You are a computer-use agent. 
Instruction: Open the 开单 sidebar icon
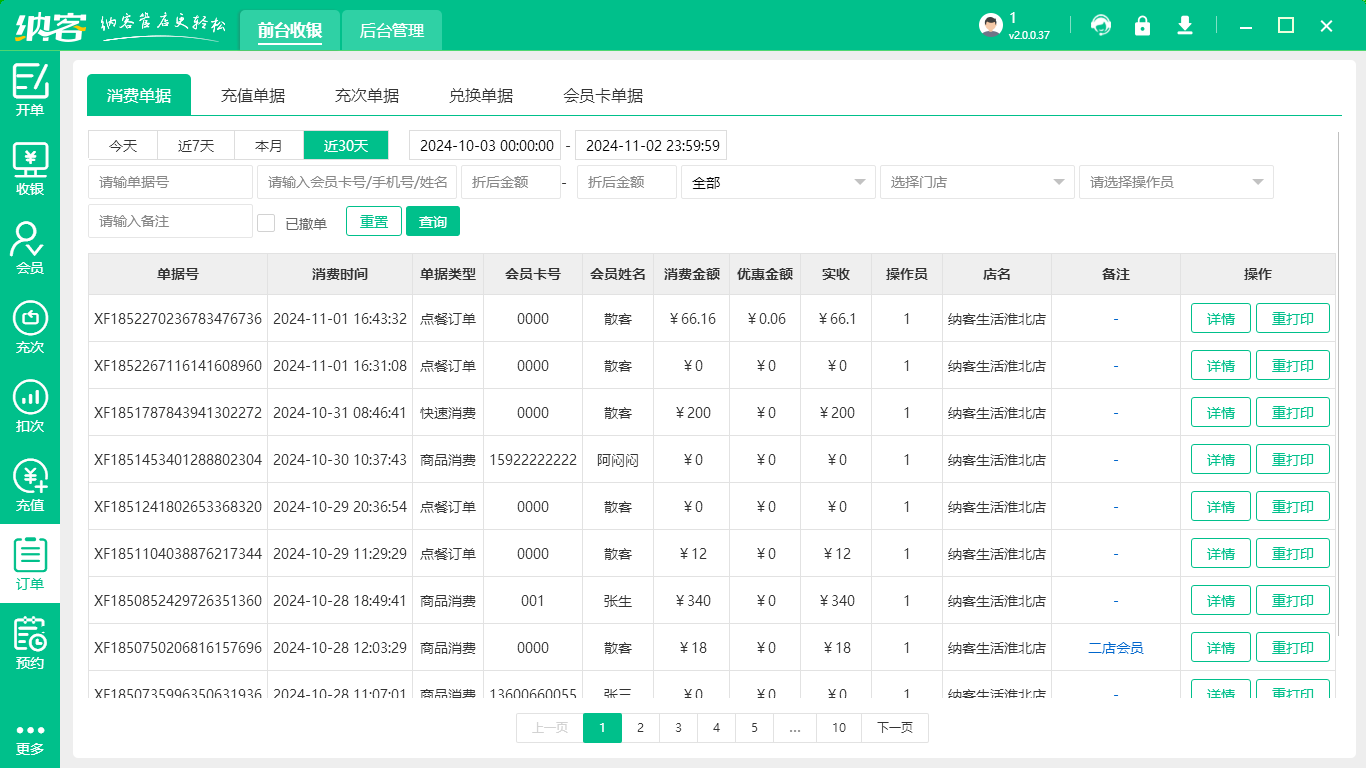[x=30, y=90]
